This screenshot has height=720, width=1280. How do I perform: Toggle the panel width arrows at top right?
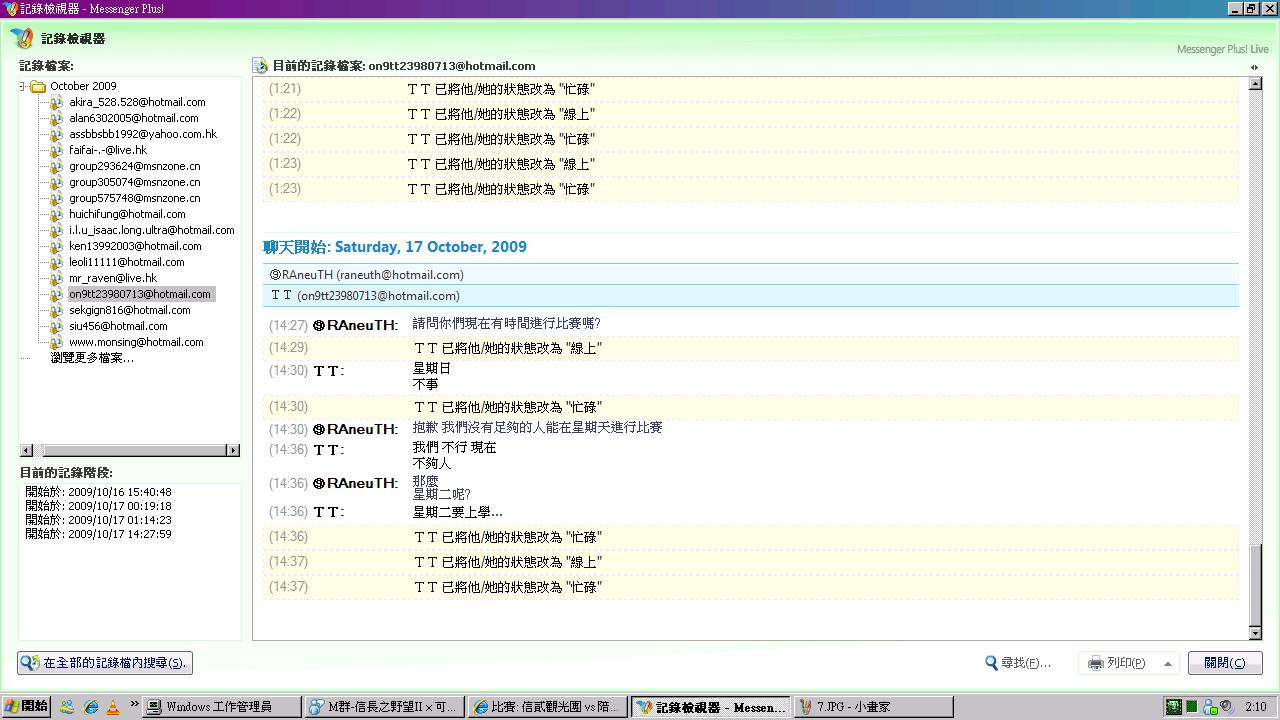click(x=1254, y=67)
